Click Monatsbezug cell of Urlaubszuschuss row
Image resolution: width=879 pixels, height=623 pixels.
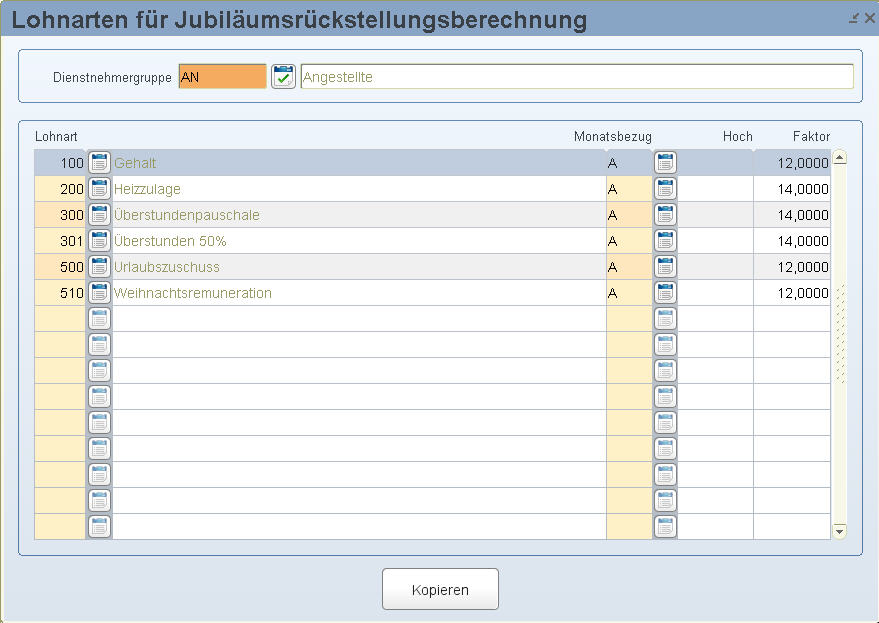coord(629,267)
